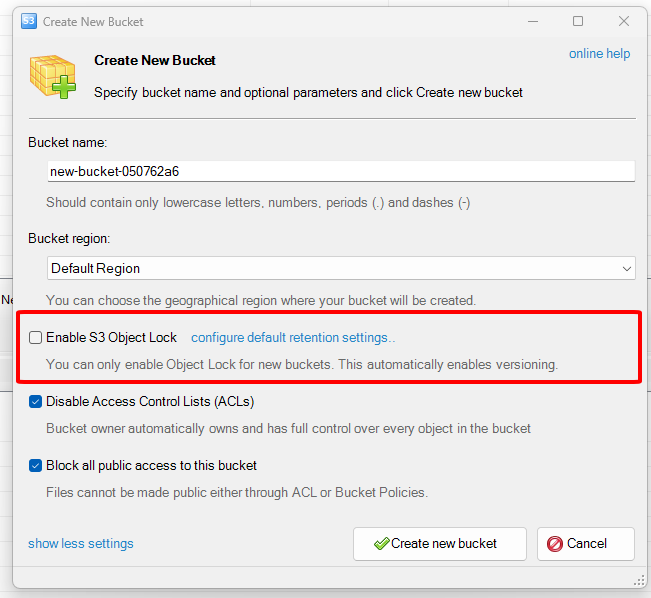Image resolution: width=651 pixels, height=598 pixels.
Task: Click the Create New Bucket title bar text
Action: click(92, 21)
